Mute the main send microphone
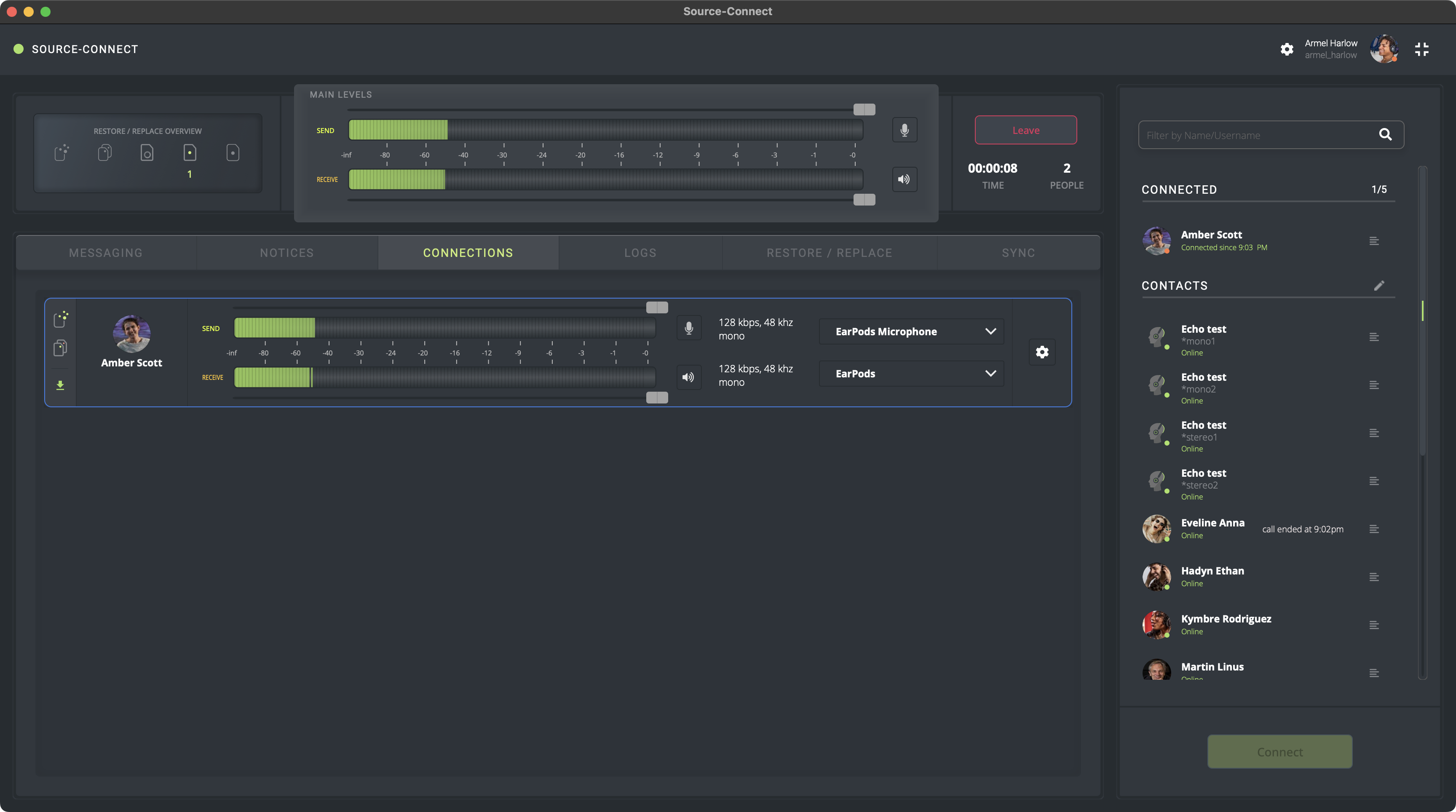This screenshot has width=1456, height=812. pyautogui.click(x=905, y=130)
